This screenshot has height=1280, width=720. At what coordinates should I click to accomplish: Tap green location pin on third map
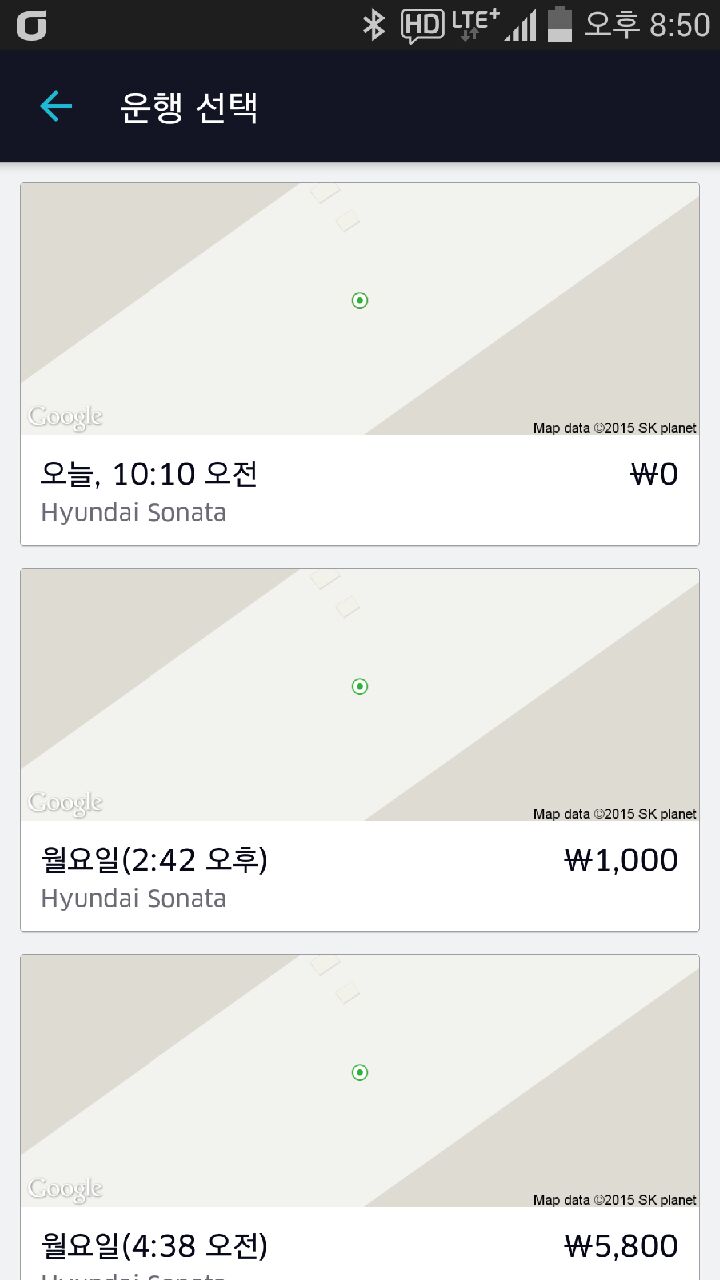[x=360, y=1072]
